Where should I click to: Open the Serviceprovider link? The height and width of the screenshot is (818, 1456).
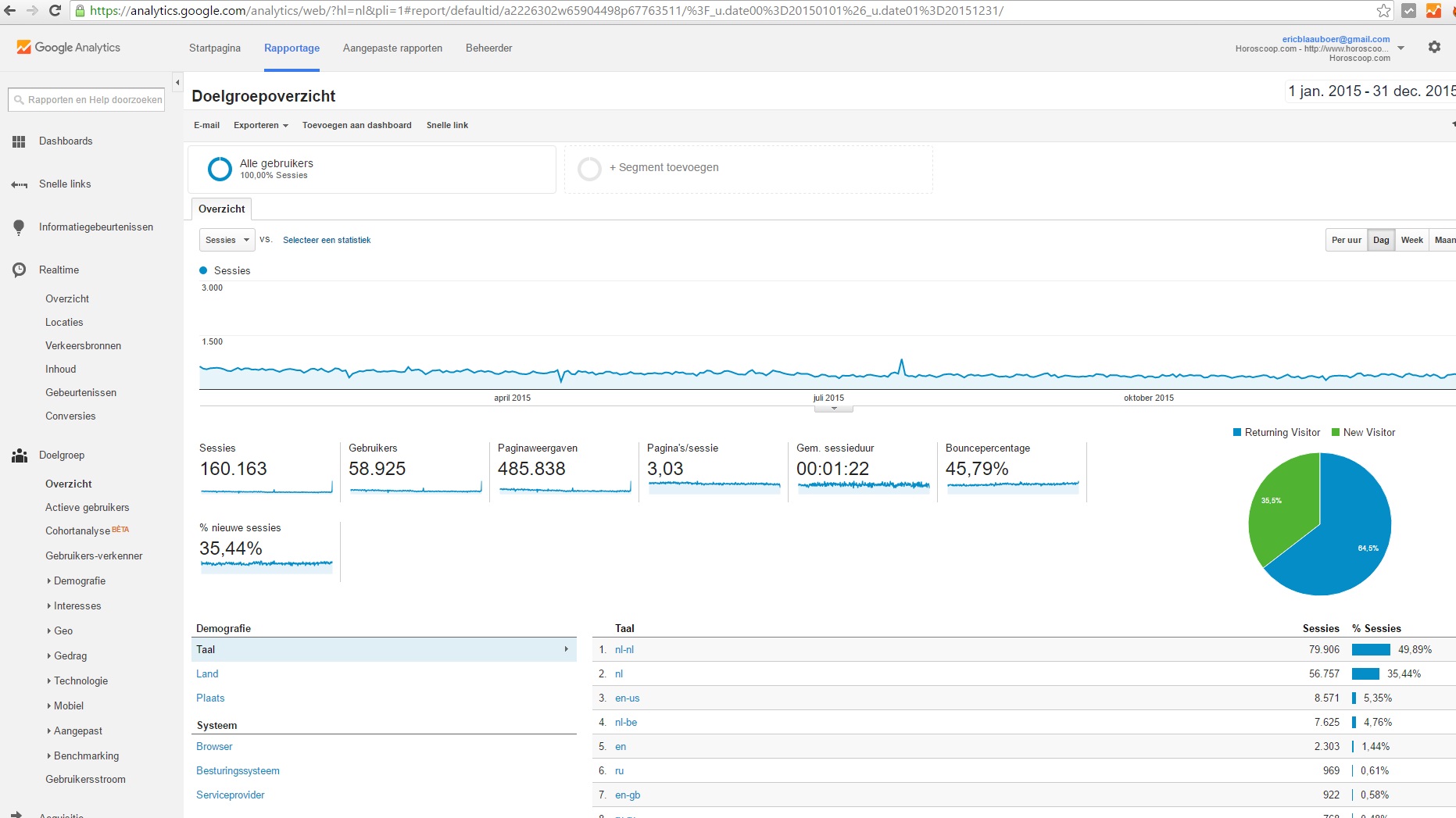(x=230, y=795)
